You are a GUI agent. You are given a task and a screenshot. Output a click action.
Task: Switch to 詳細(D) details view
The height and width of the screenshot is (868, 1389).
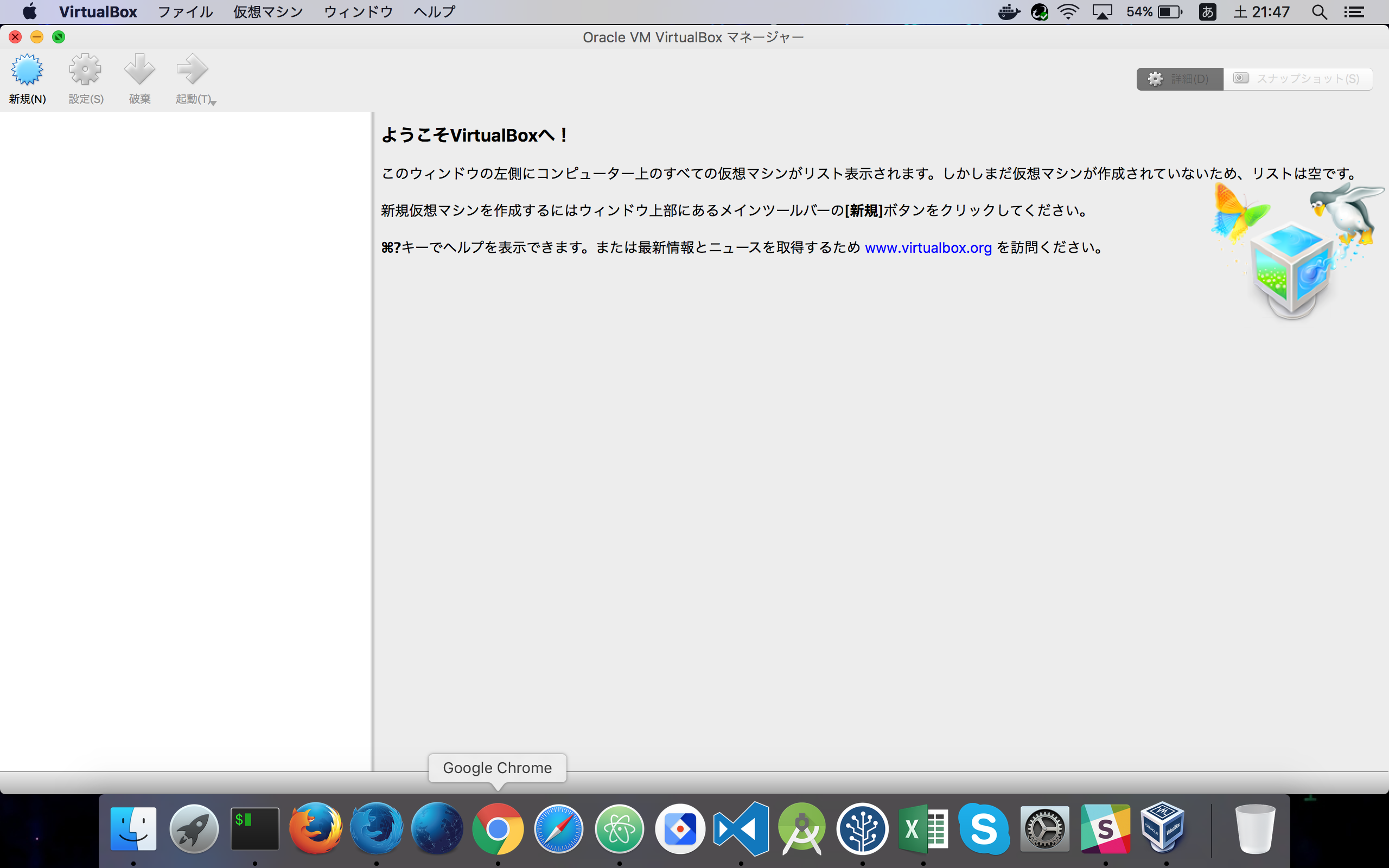(1180, 79)
